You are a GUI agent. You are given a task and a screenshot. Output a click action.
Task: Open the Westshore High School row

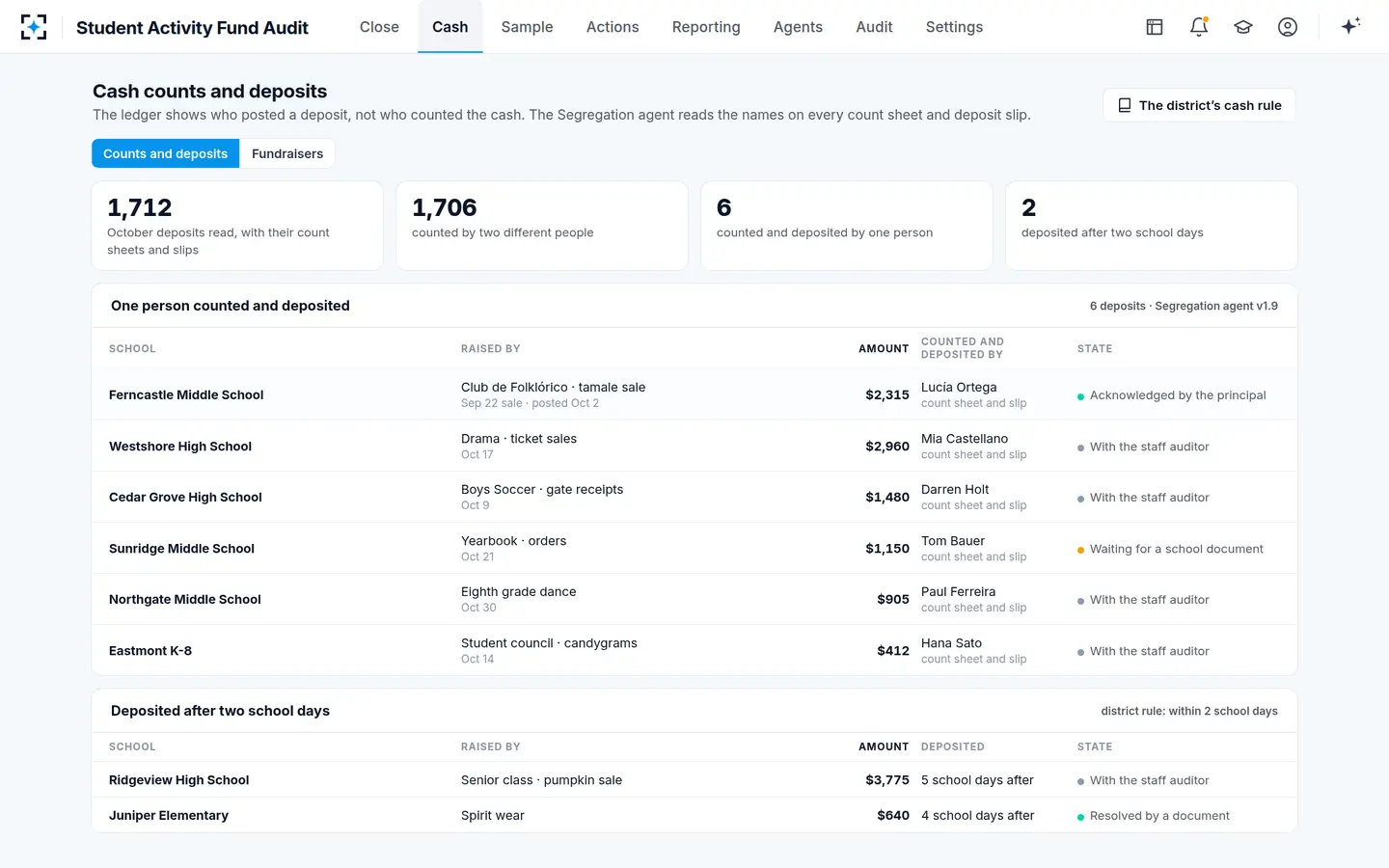coord(694,446)
